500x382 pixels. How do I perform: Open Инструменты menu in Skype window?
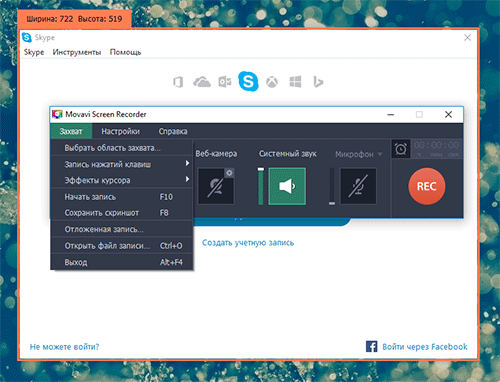[x=77, y=52]
